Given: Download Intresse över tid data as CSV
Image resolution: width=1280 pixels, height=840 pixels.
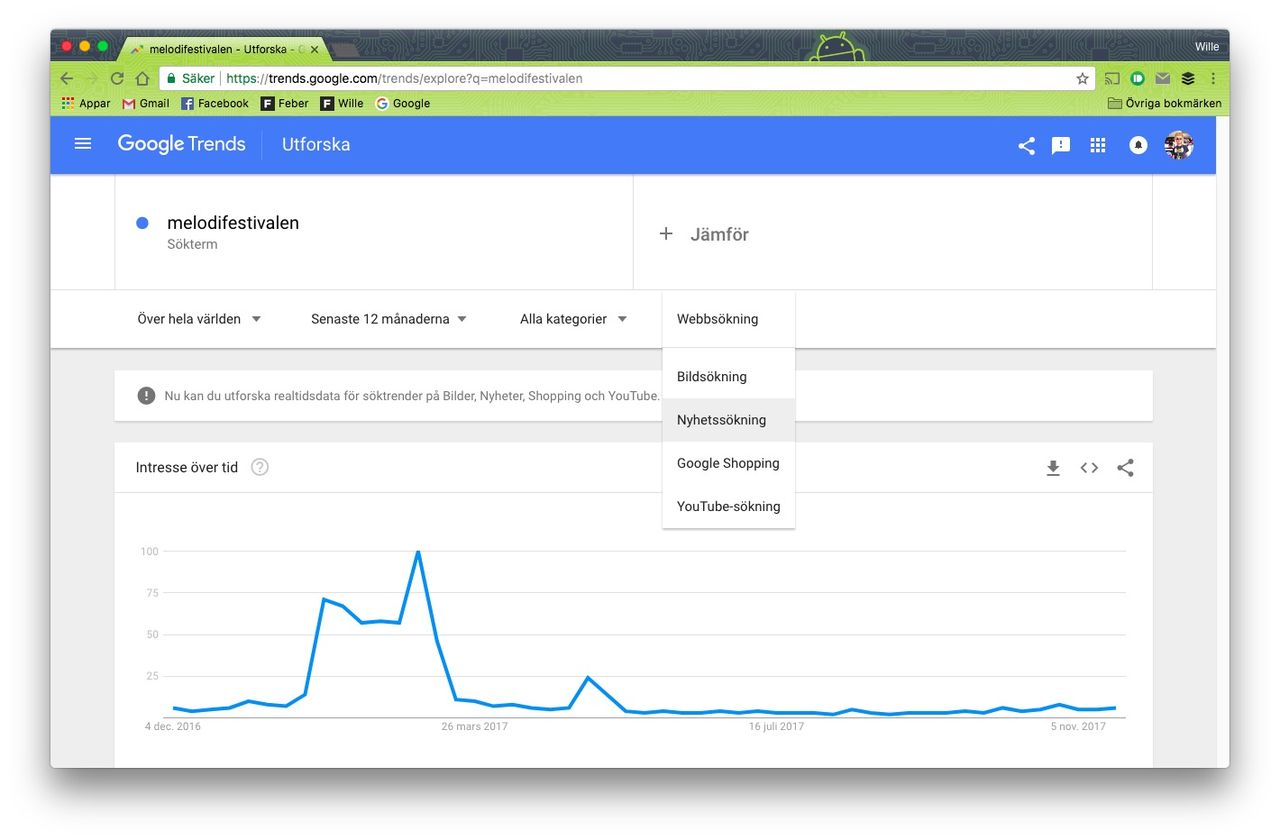Looking at the screenshot, I should click(x=1053, y=468).
